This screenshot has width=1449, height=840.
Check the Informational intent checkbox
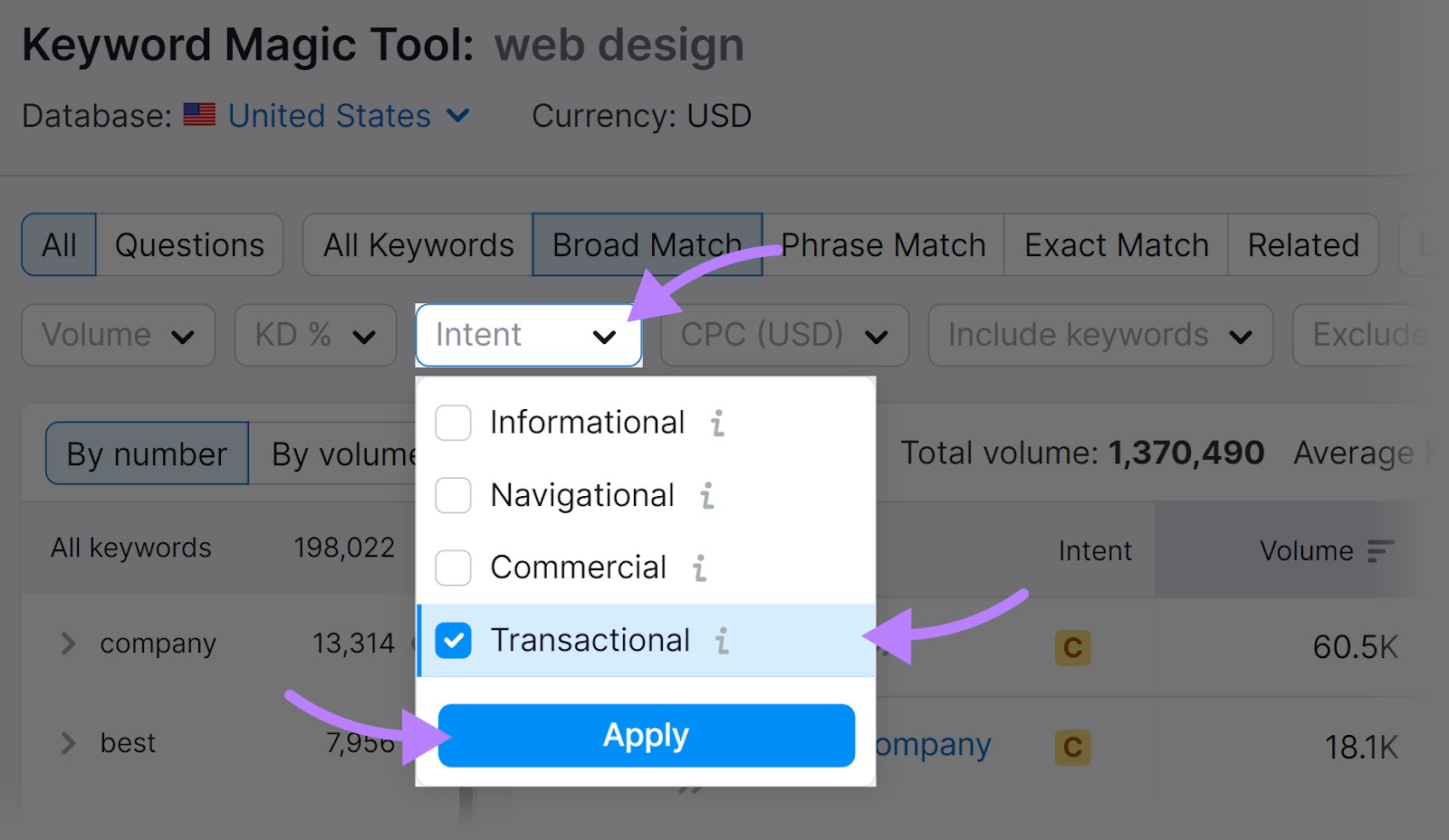(453, 422)
